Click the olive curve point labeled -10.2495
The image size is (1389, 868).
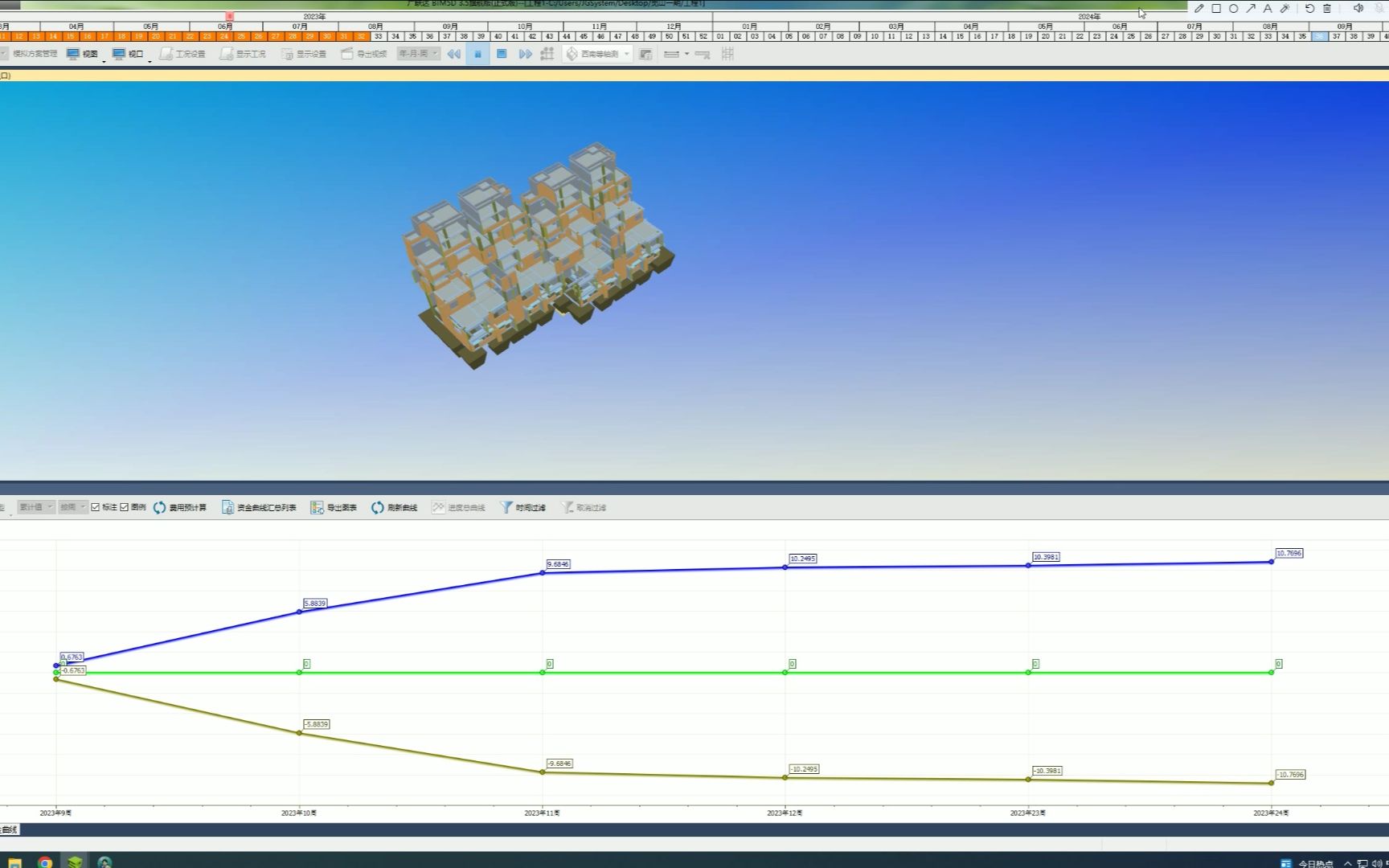[x=785, y=778]
